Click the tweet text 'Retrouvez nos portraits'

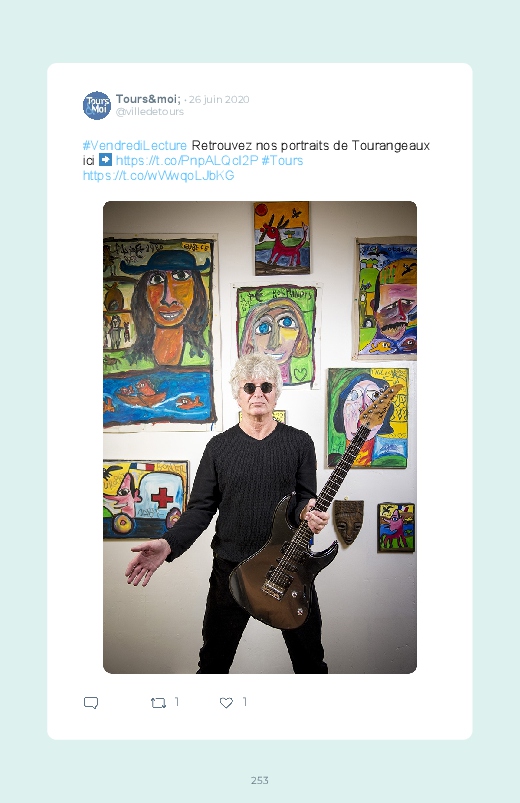[x=260, y=145]
